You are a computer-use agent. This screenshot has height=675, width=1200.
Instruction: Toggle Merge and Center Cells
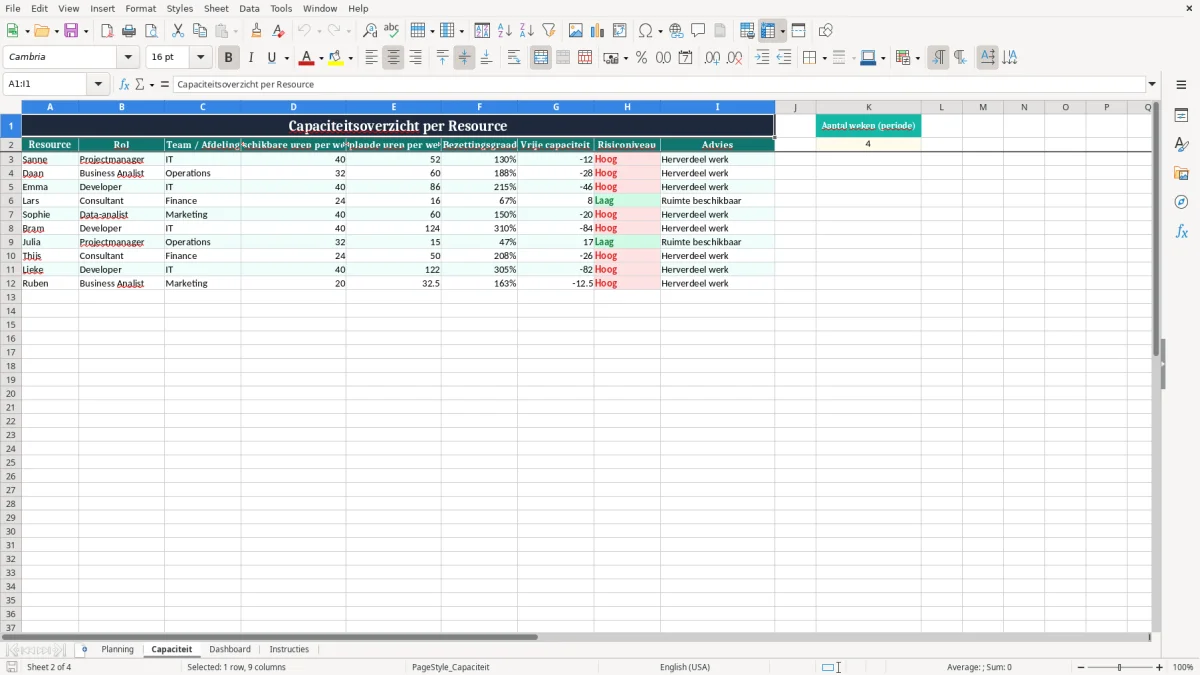click(541, 58)
